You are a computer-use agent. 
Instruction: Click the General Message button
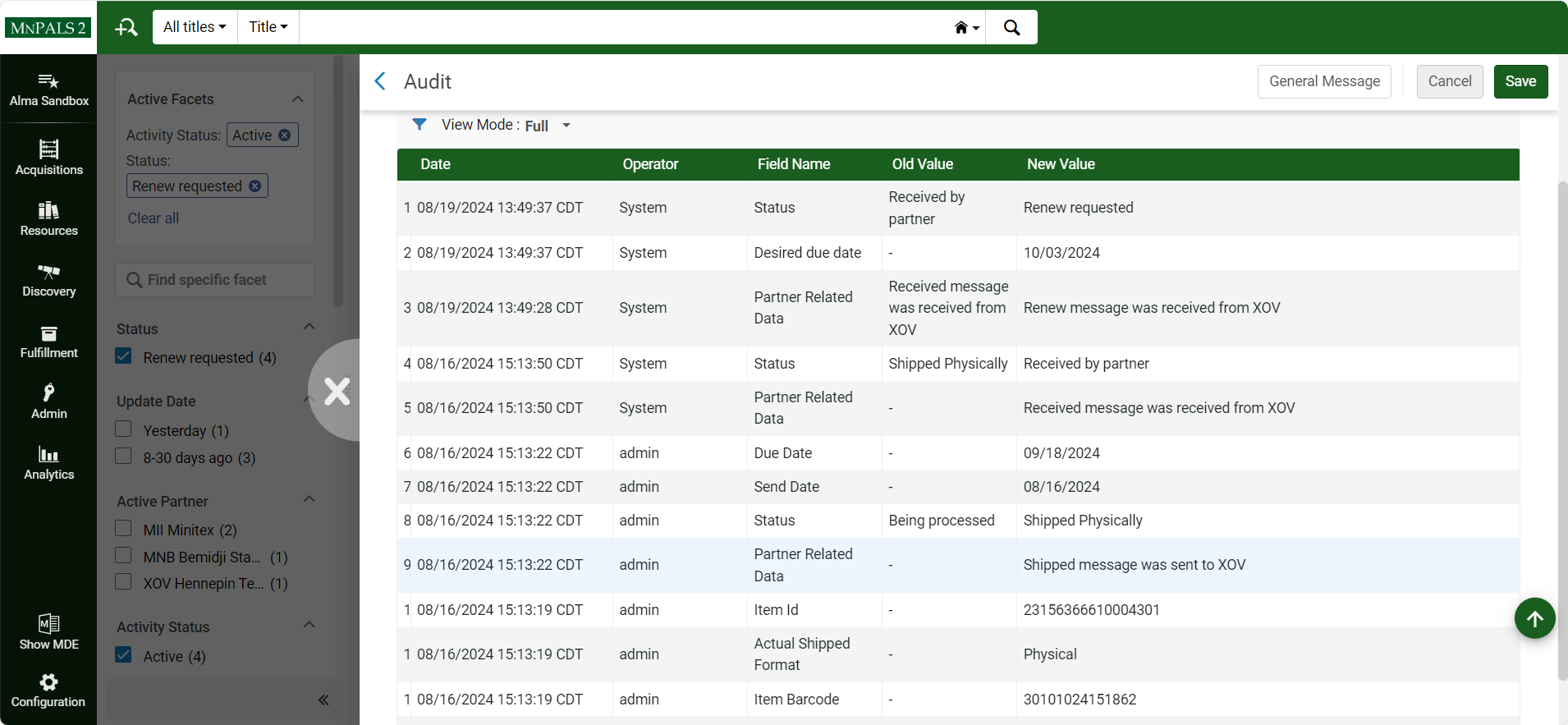1323,81
